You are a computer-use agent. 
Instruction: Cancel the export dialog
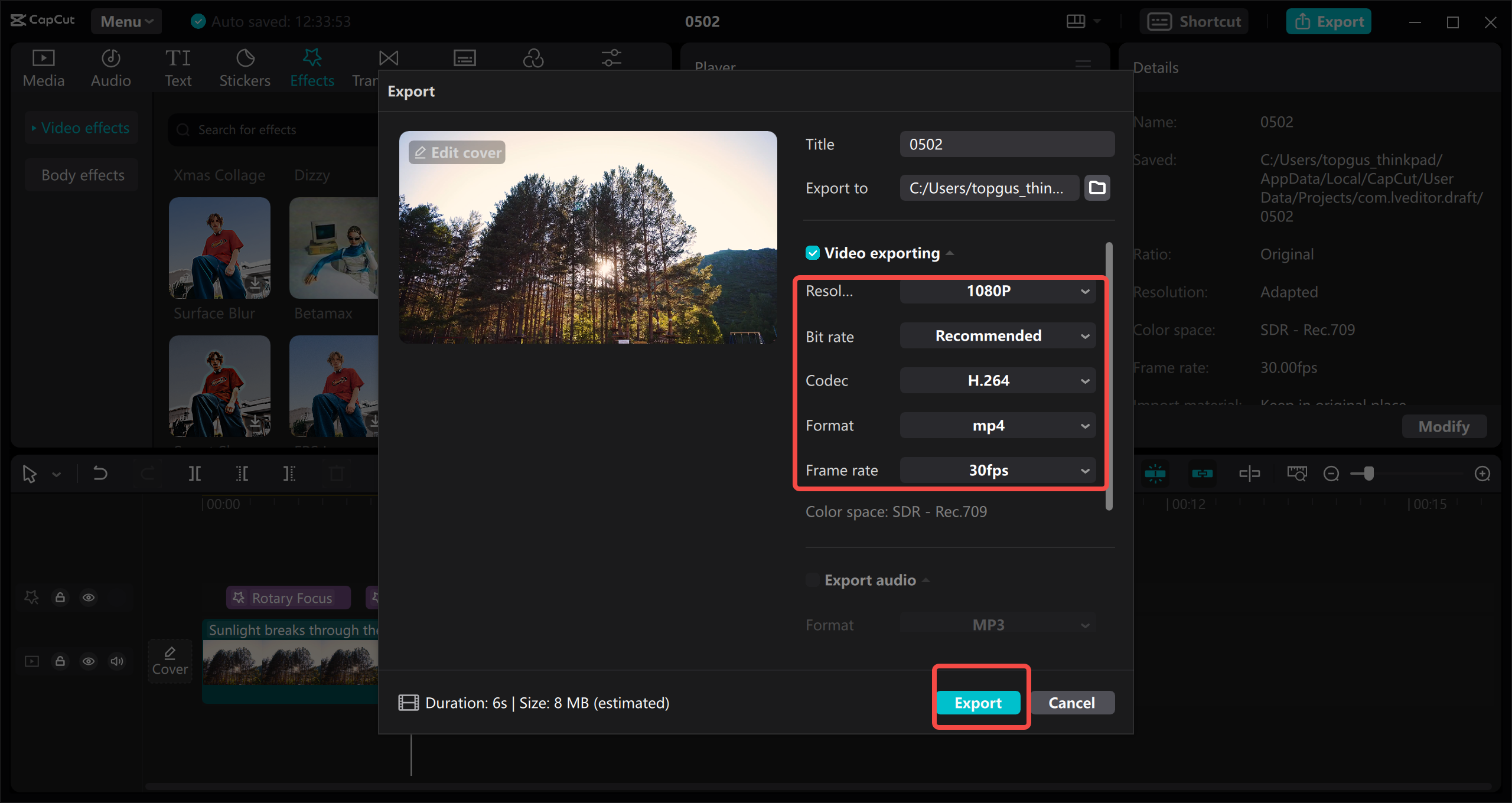pyautogui.click(x=1072, y=703)
